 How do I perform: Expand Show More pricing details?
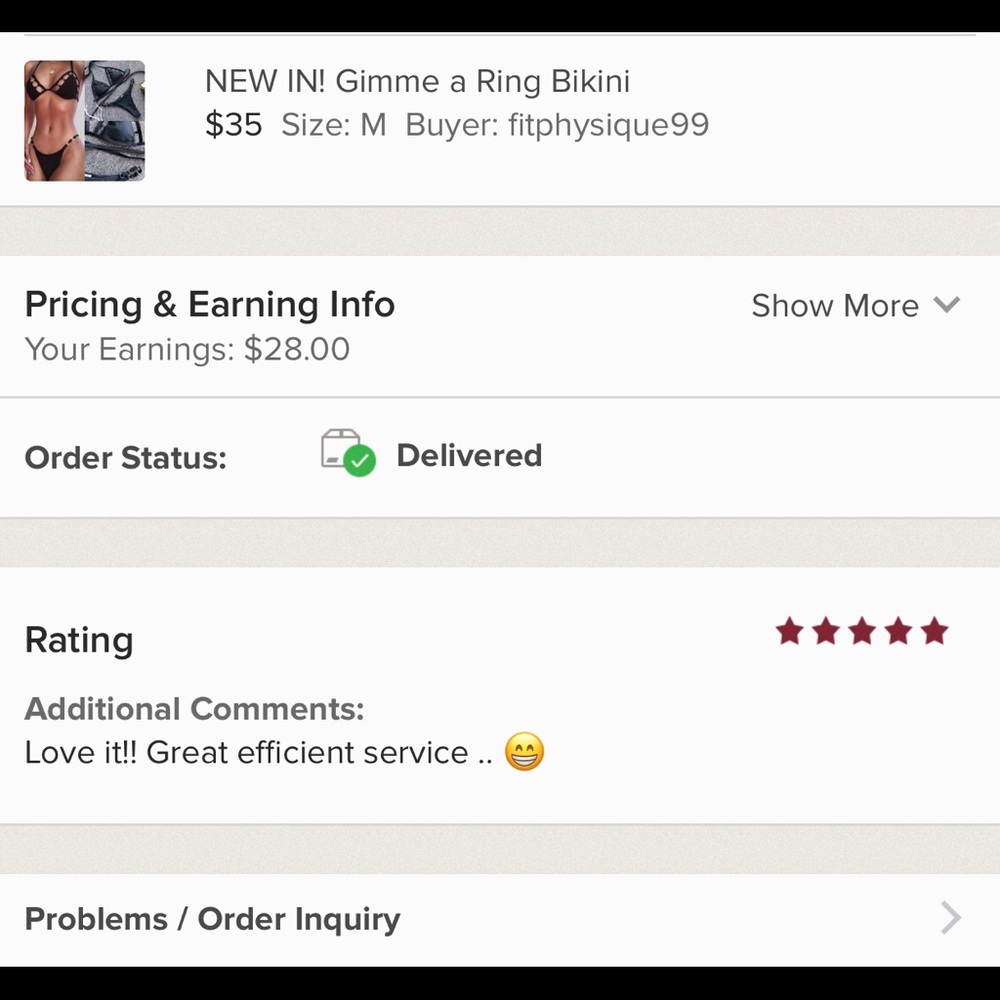(x=855, y=305)
